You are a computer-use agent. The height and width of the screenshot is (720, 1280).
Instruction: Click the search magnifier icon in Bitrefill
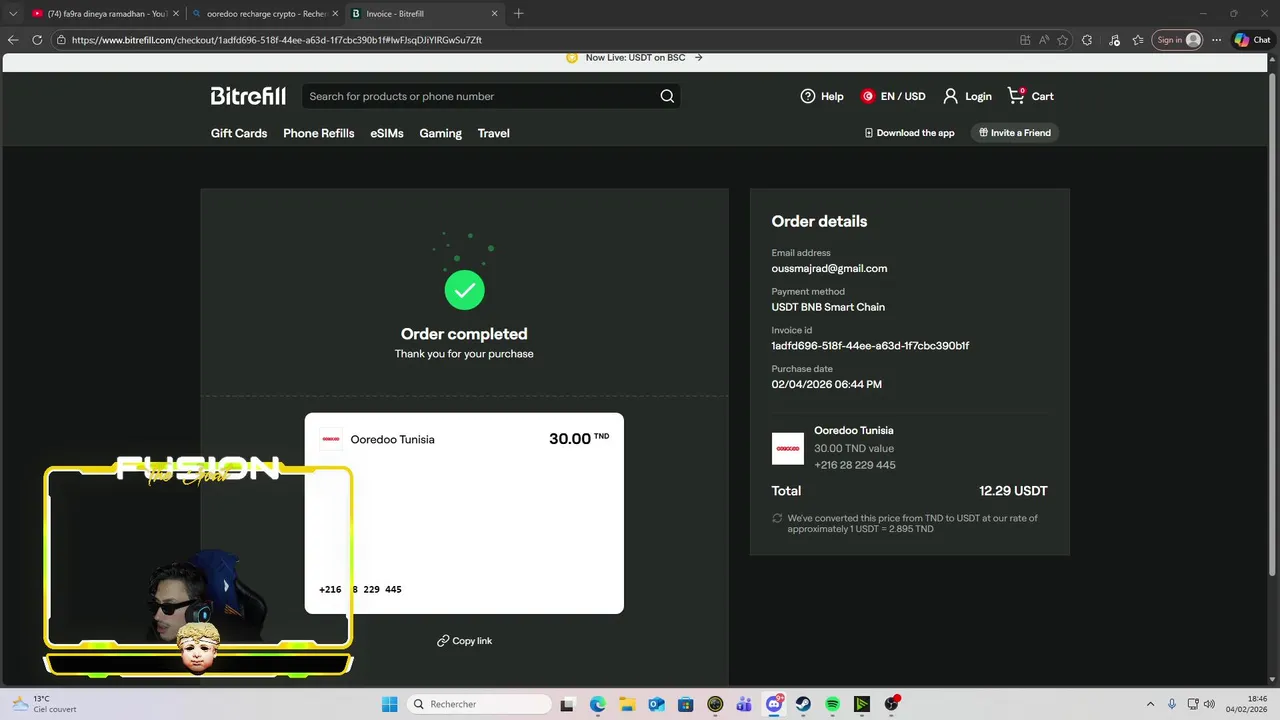click(x=667, y=96)
